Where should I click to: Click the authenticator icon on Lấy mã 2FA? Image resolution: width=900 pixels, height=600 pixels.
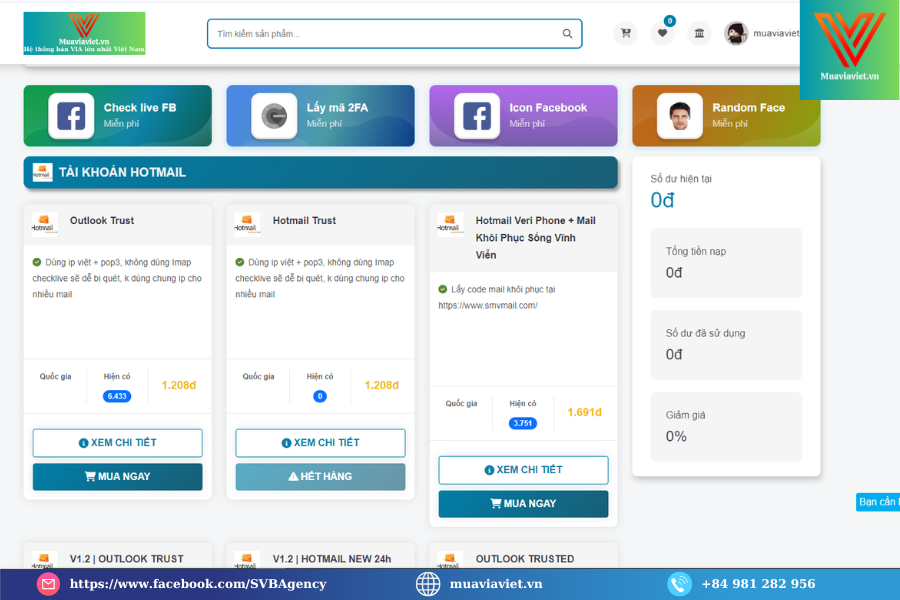274,116
